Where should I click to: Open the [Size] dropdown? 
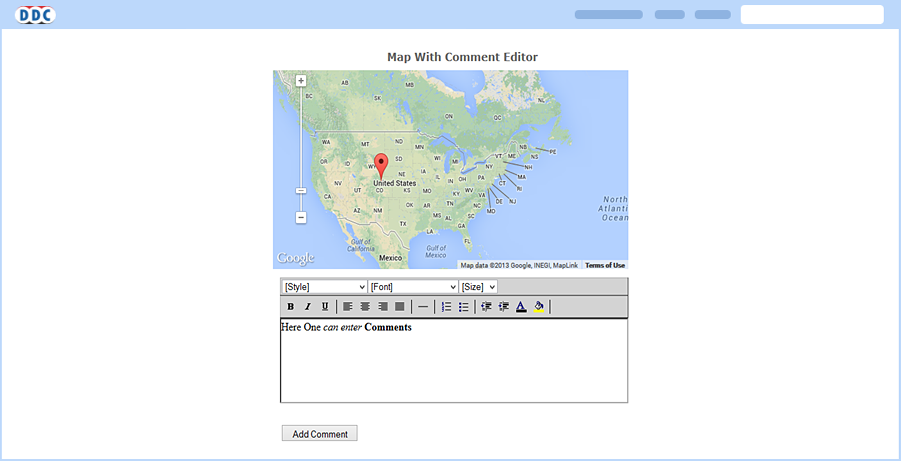478,287
